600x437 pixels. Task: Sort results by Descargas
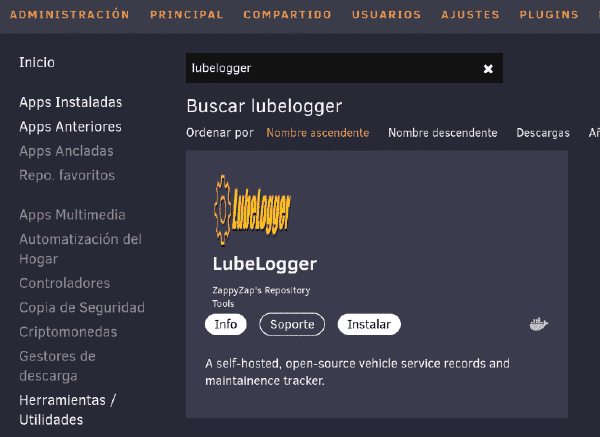pos(543,133)
